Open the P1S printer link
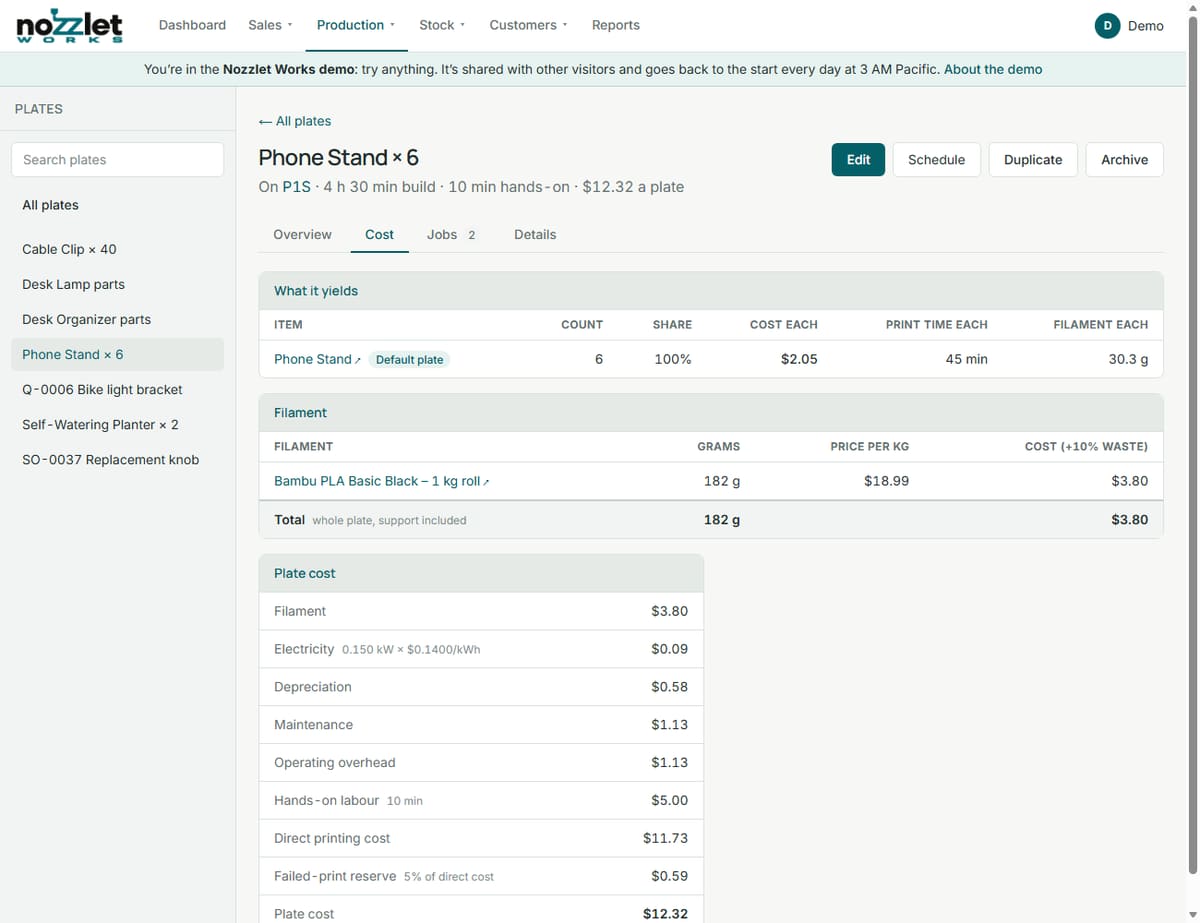This screenshot has height=923, width=1200. click(297, 187)
